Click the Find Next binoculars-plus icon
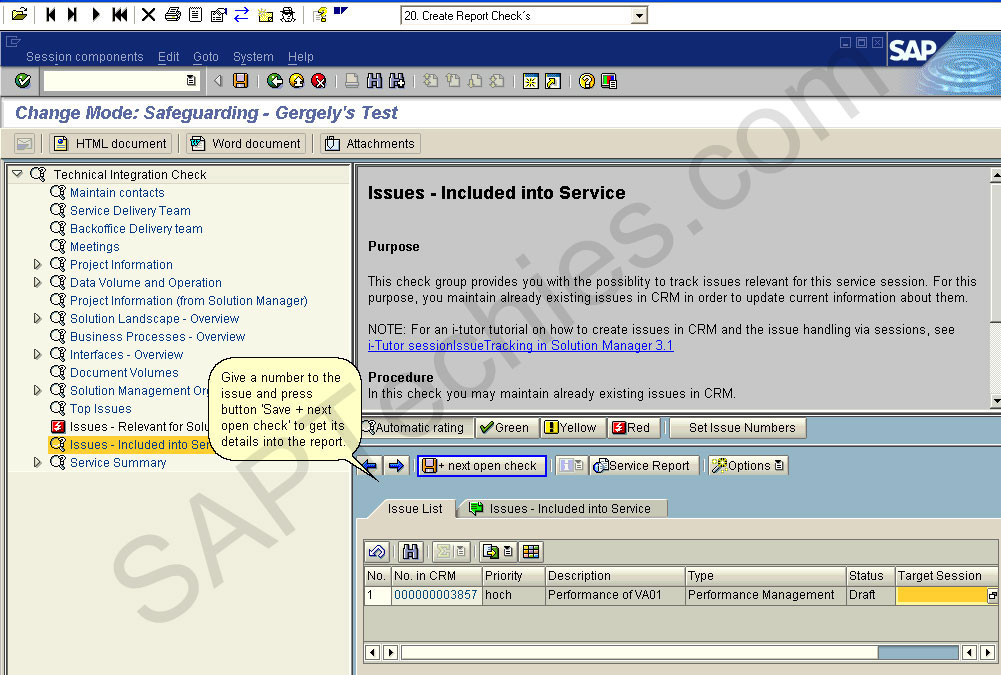 click(x=396, y=81)
